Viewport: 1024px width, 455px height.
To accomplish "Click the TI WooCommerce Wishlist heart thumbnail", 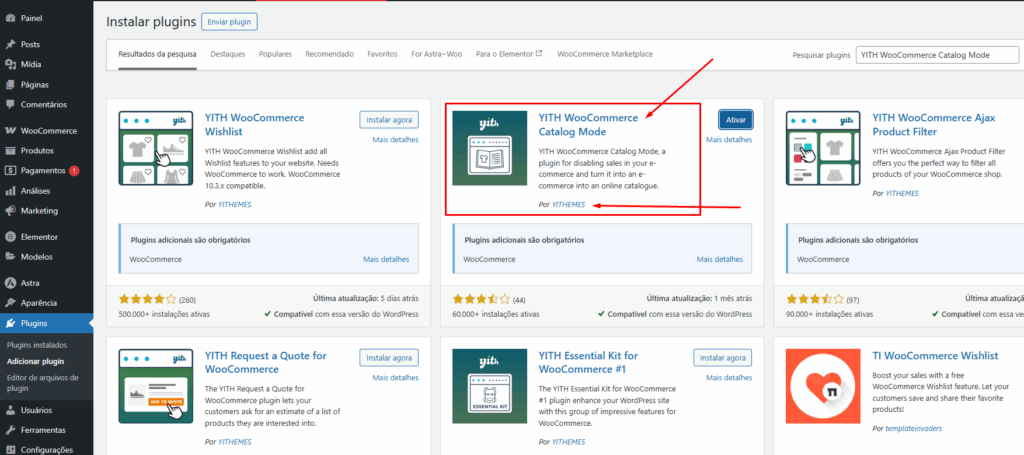I will tap(824, 386).
